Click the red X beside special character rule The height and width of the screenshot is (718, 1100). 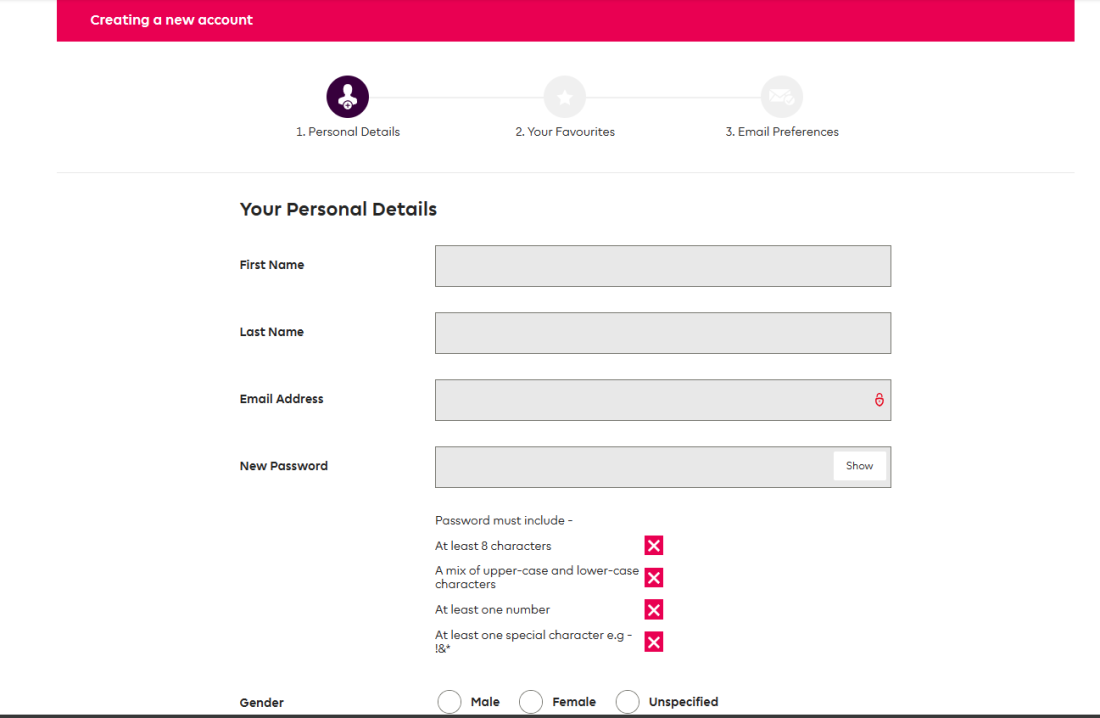click(x=654, y=642)
